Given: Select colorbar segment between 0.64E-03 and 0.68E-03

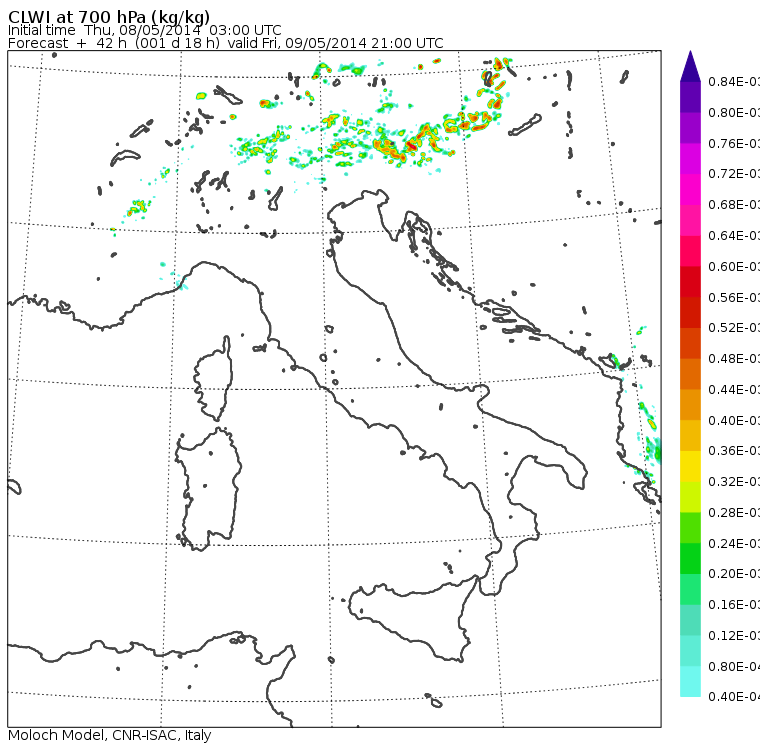Looking at the screenshot, I should point(690,220).
